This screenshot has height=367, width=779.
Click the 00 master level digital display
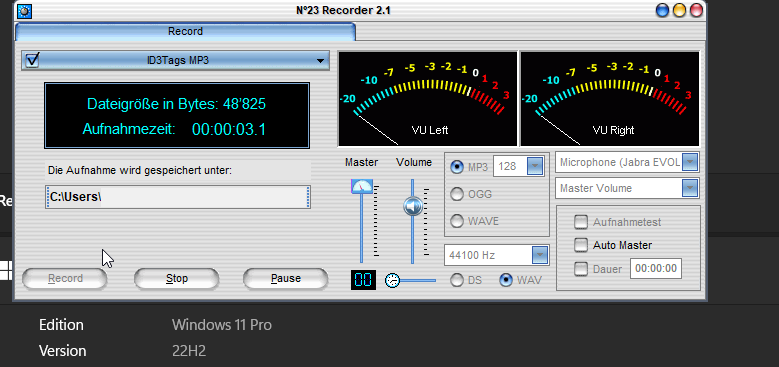point(363,280)
